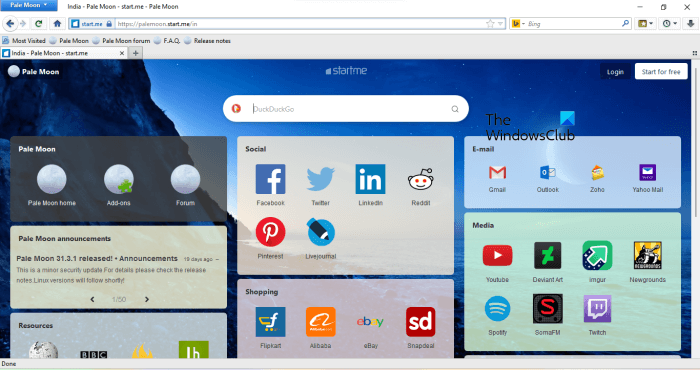
Task: Open the Deviant Art icon
Action: click(x=547, y=256)
